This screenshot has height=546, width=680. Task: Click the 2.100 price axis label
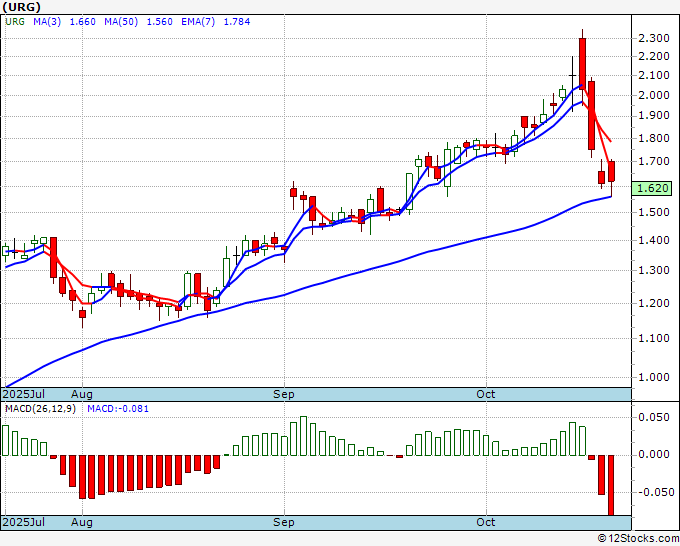click(654, 75)
